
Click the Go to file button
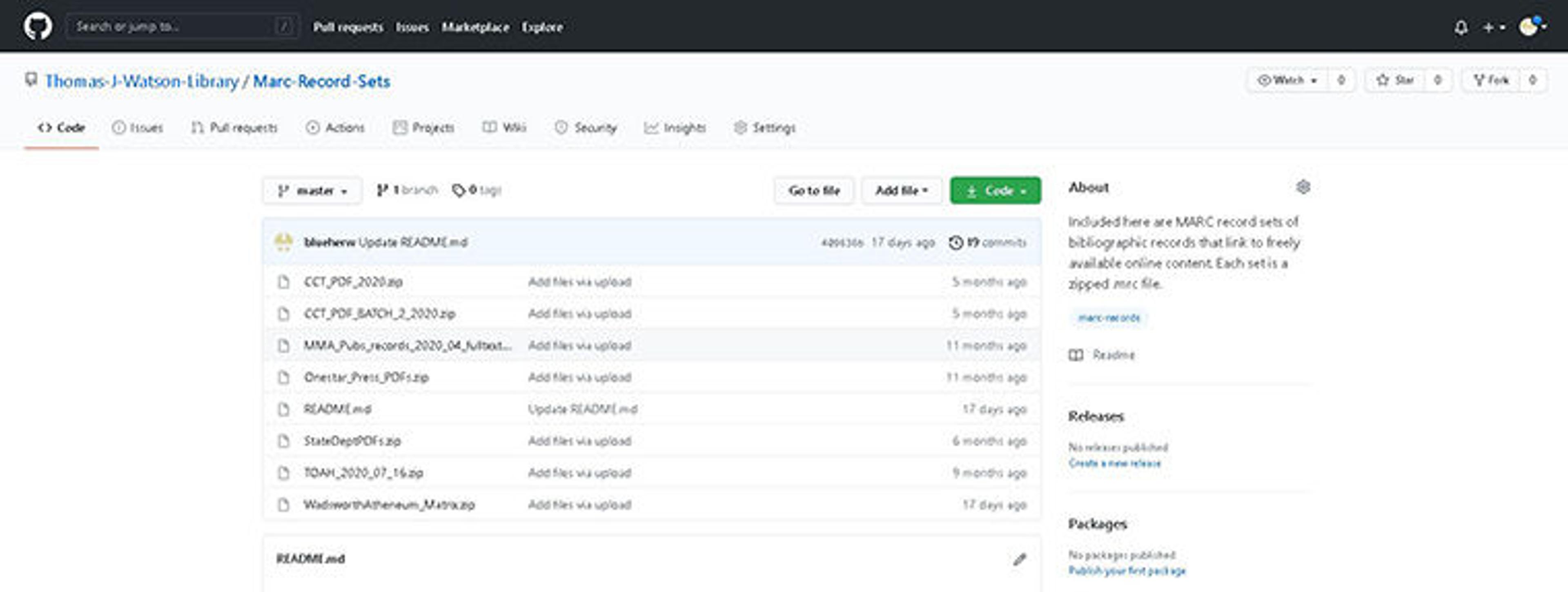814,190
